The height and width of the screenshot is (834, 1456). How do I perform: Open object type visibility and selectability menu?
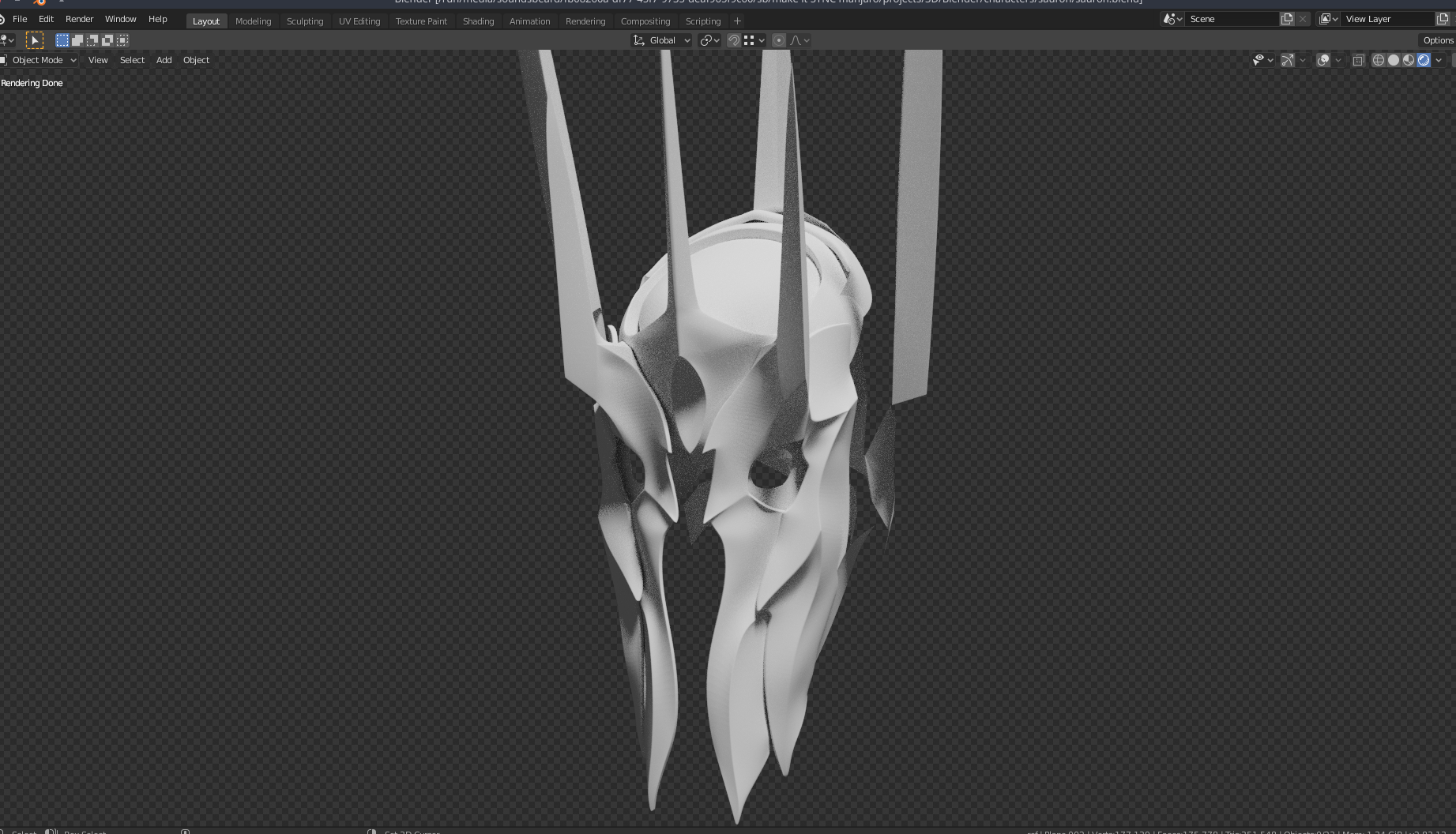[x=1263, y=60]
